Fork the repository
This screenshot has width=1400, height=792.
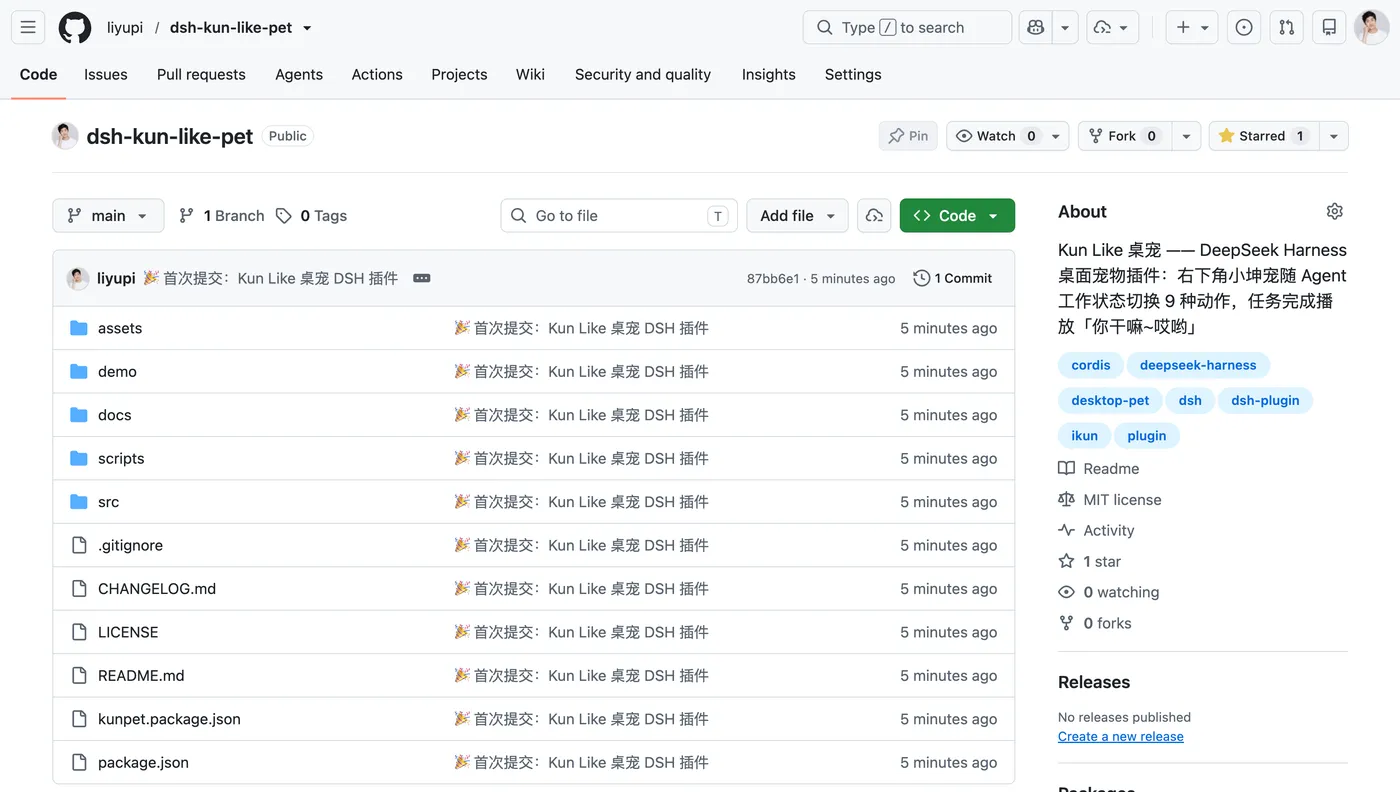pyautogui.click(x=1124, y=136)
